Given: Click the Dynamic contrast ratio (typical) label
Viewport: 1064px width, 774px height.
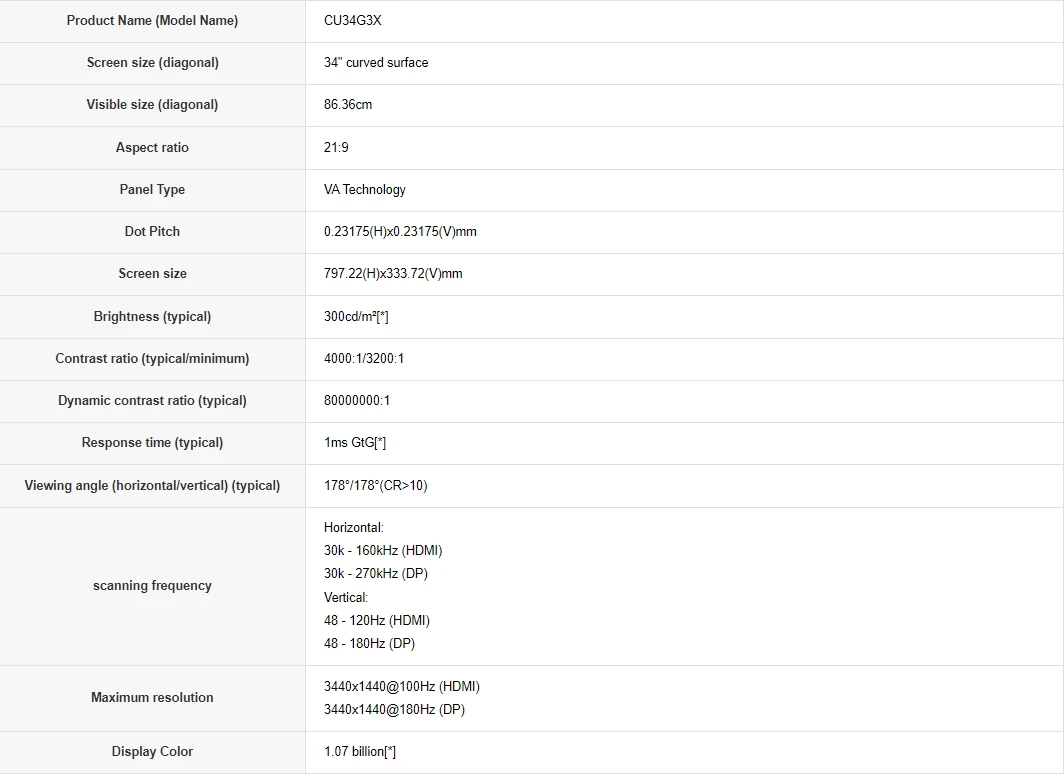Looking at the screenshot, I should click(x=152, y=400).
